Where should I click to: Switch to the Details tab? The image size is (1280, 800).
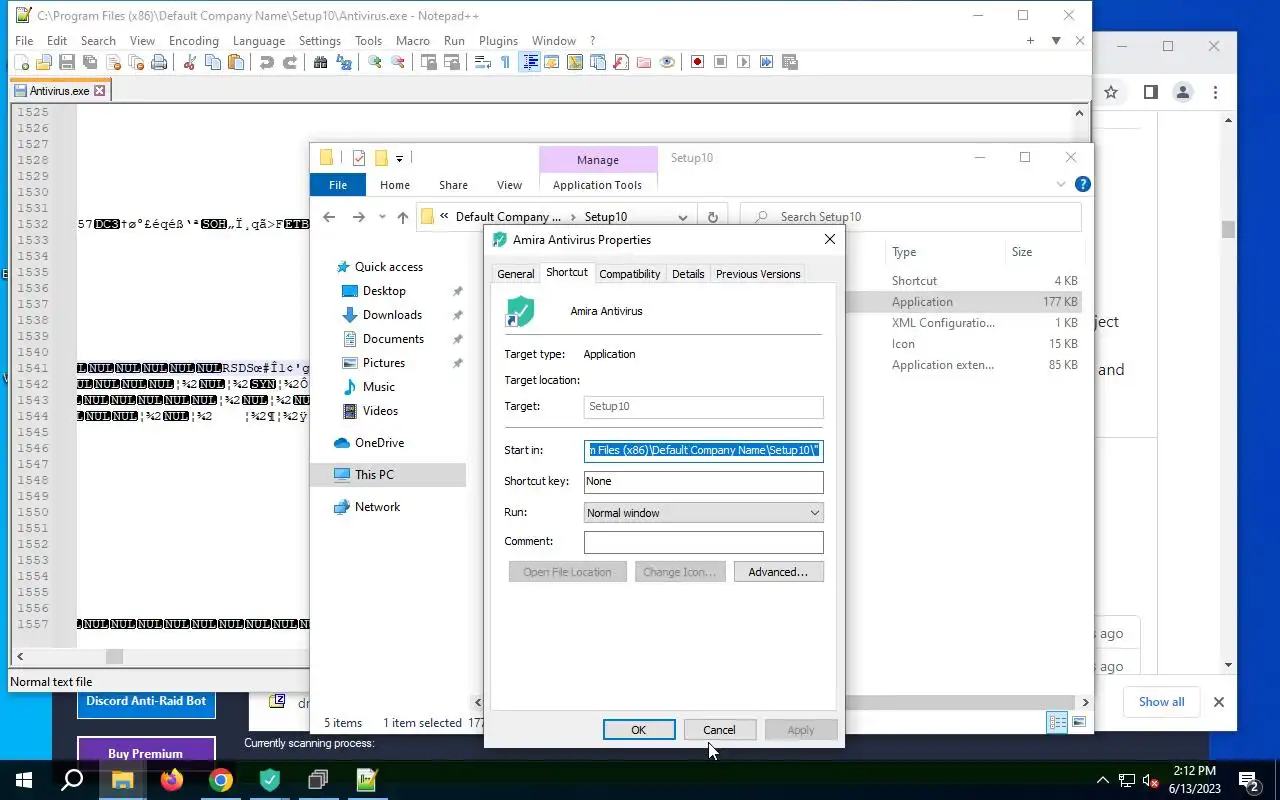pos(688,274)
